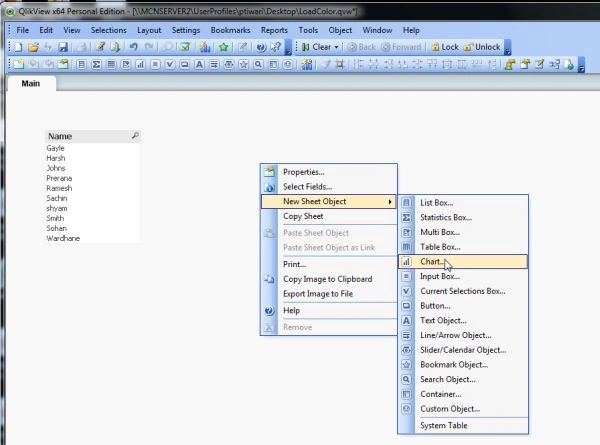Open the Selections menu
The image size is (600, 445).
108,30
